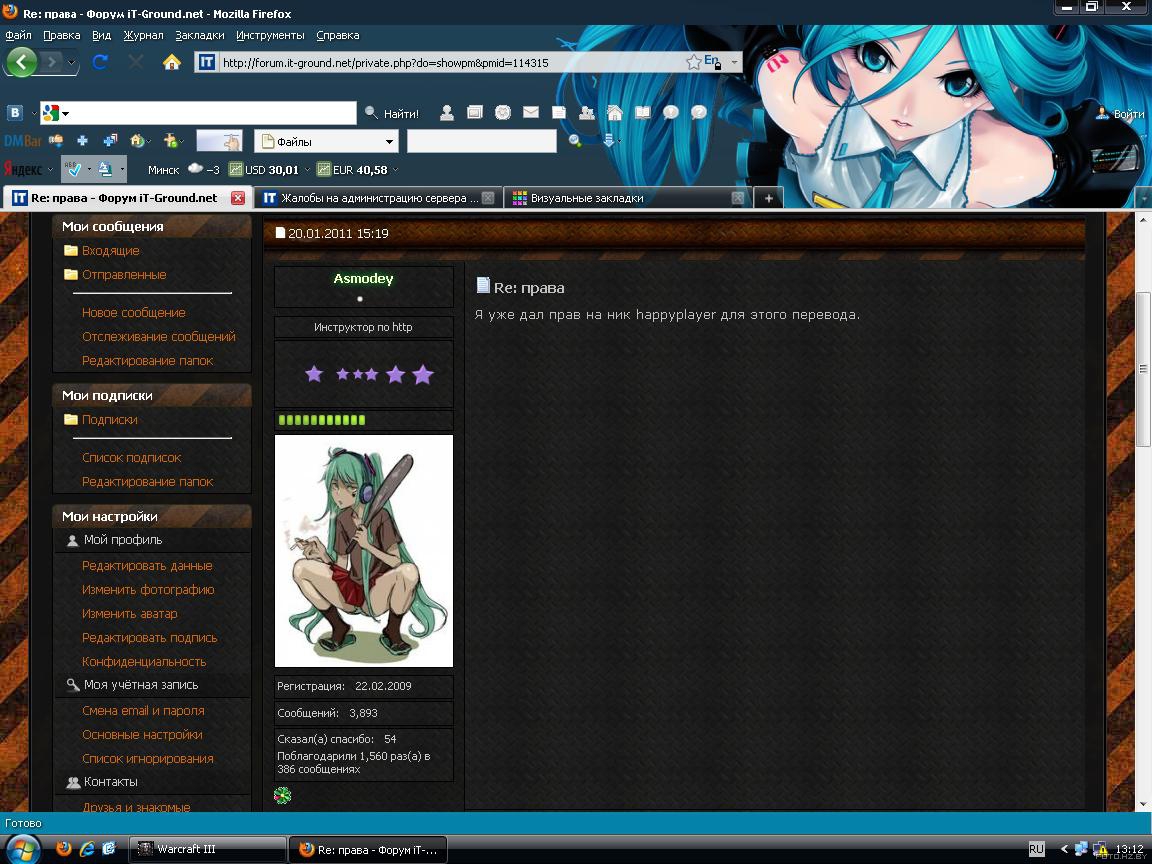Open the Журнал menu
The height and width of the screenshot is (864, 1152).
point(143,35)
